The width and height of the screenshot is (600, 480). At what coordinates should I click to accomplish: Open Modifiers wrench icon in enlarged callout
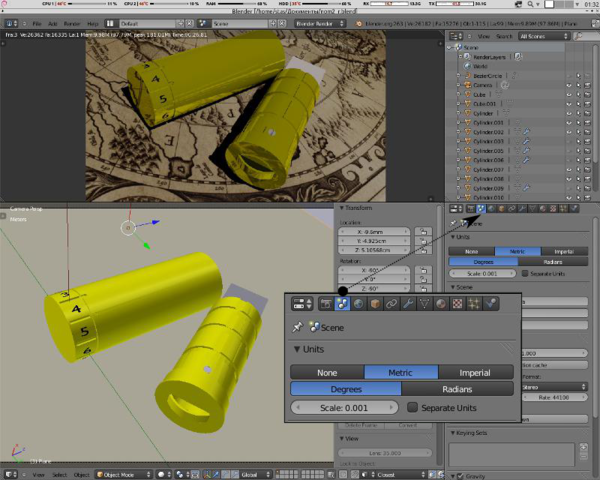[x=408, y=304]
